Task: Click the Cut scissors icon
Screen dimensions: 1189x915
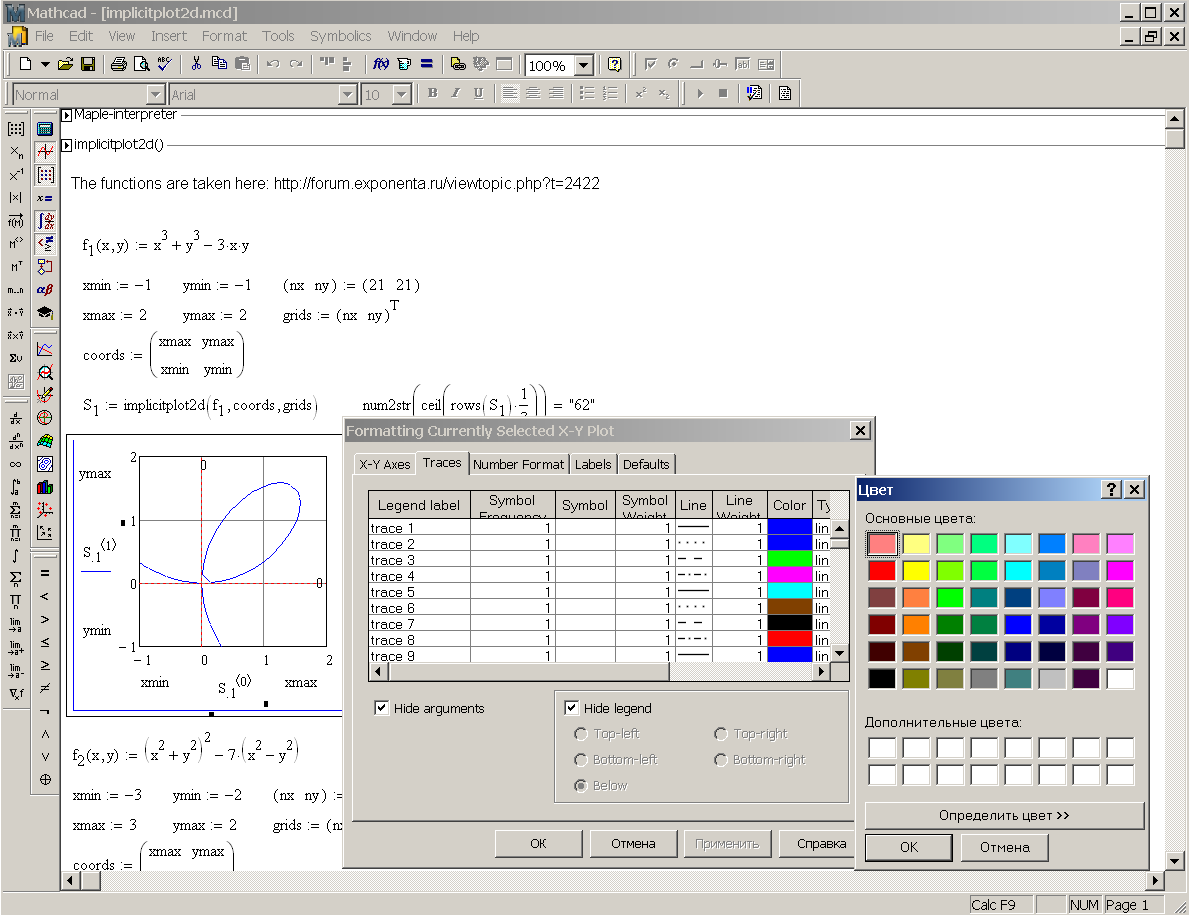Action: point(196,64)
